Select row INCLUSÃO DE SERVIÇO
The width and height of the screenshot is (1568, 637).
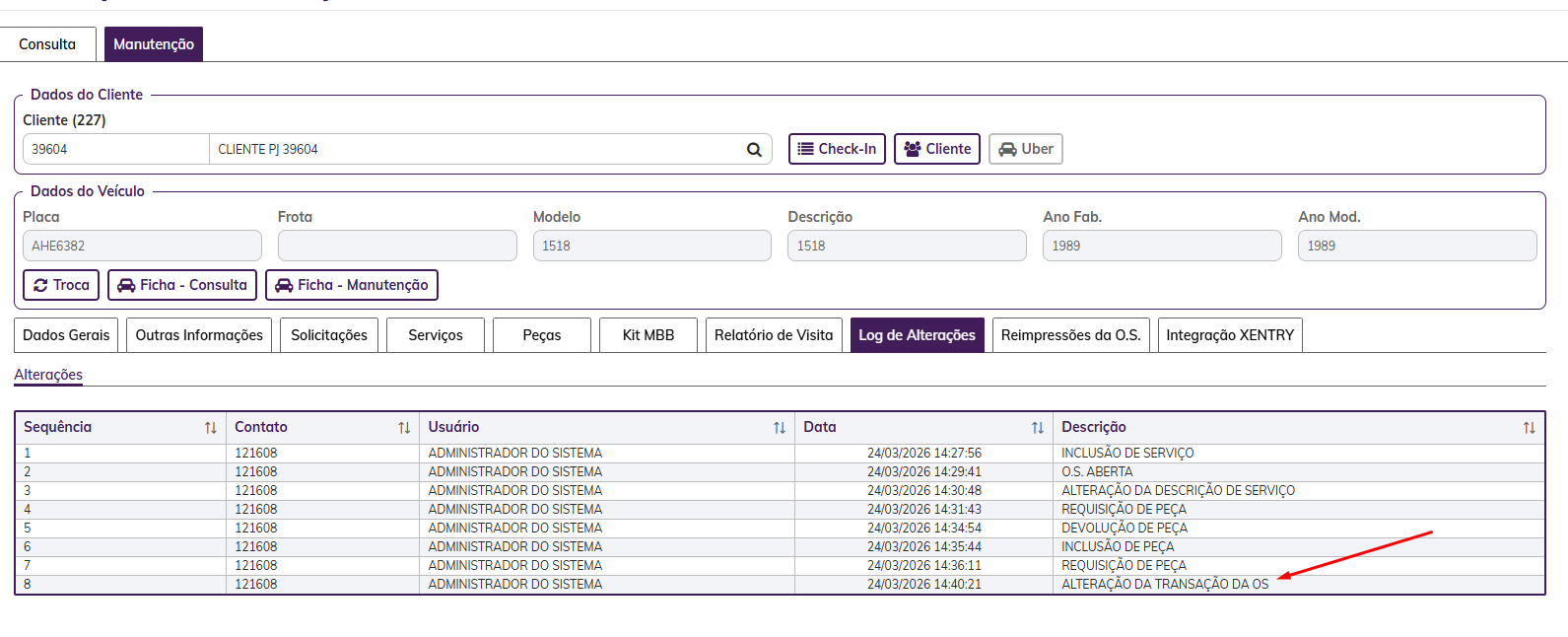pyautogui.click(x=780, y=454)
